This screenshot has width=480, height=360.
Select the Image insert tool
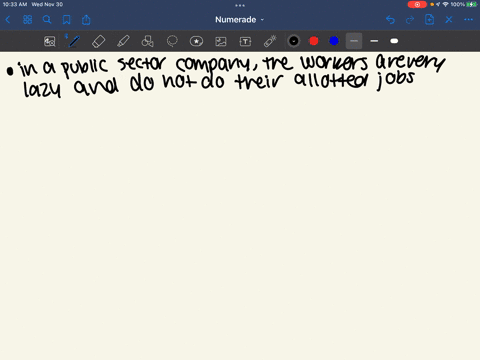221,41
